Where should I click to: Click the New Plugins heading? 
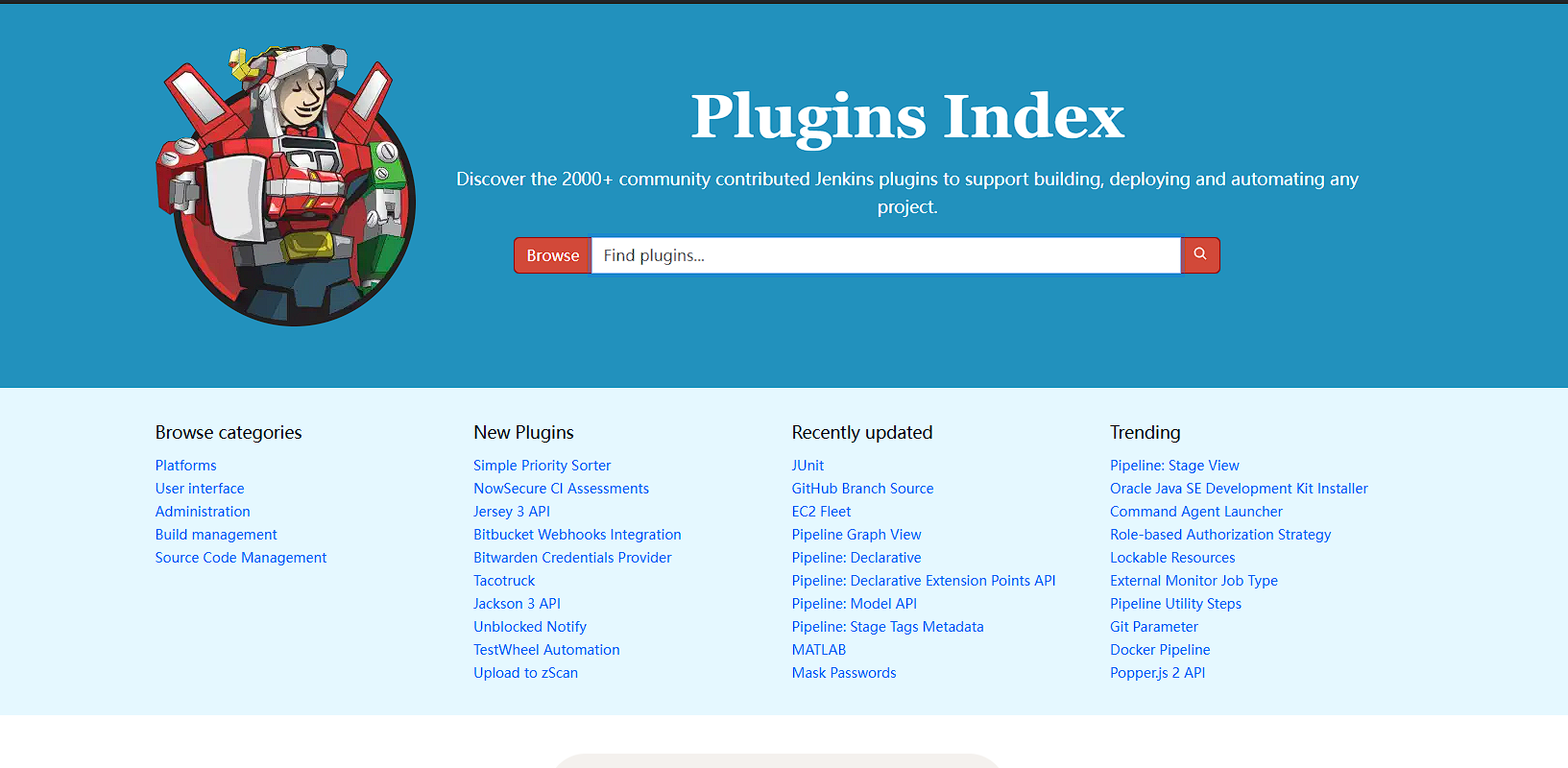click(x=523, y=433)
